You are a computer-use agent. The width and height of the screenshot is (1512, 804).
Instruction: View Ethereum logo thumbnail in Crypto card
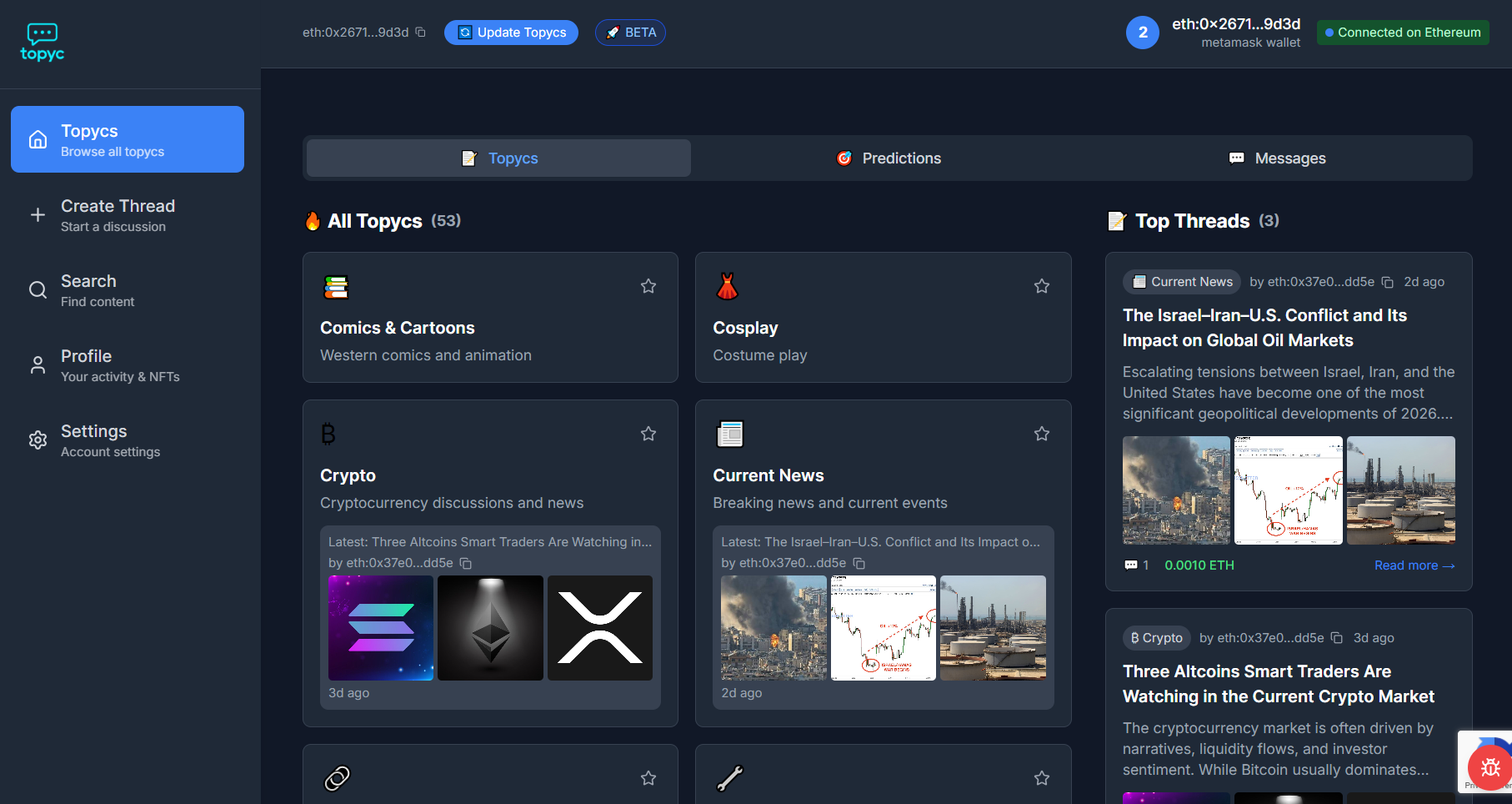pyautogui.click(x=490, y=628)
